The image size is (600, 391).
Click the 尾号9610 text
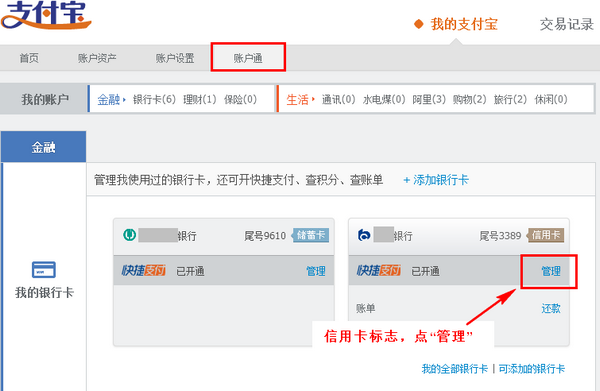coord(265,236)
